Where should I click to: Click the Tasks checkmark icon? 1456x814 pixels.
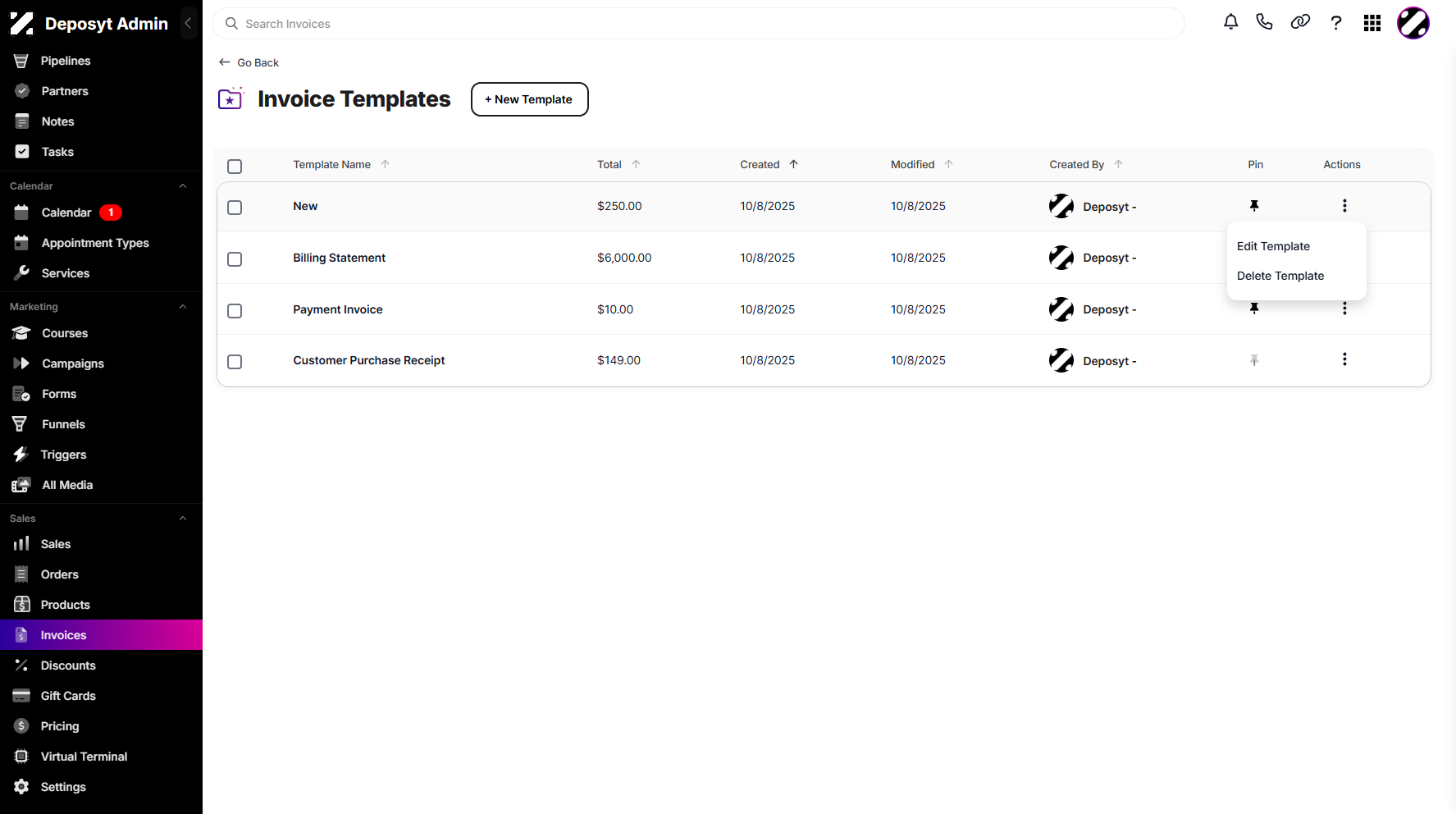22,152
